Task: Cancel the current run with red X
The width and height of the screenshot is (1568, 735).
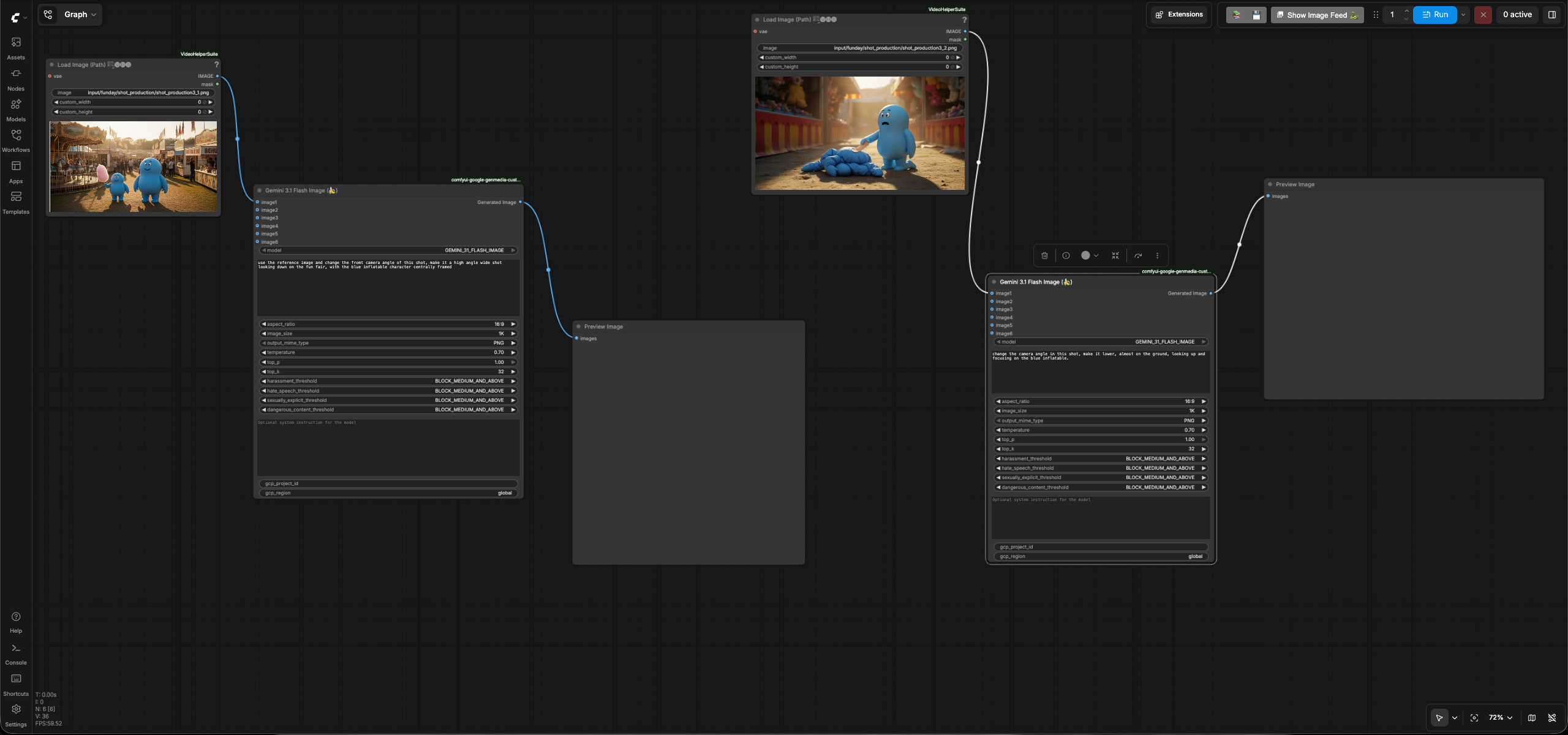Action: 1483,15
